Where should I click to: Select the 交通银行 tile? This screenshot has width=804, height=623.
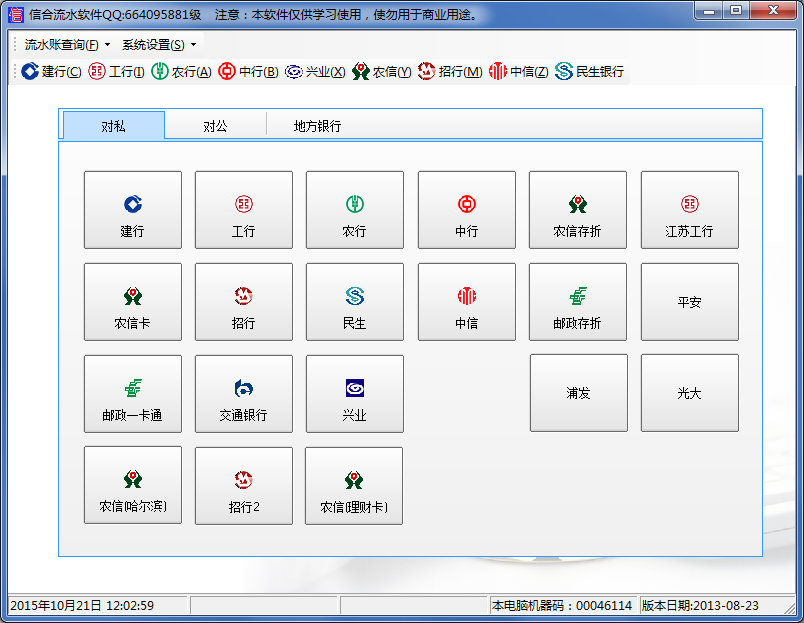pos(244,394)
